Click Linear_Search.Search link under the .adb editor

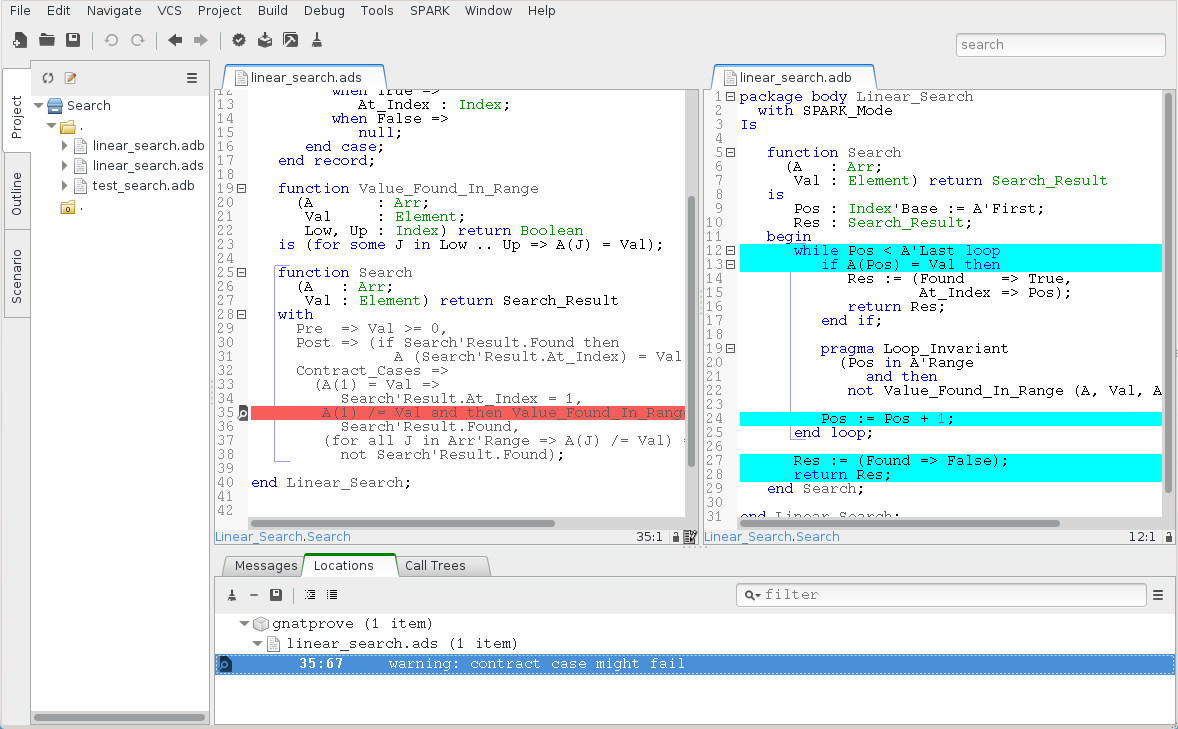(772, 537)
